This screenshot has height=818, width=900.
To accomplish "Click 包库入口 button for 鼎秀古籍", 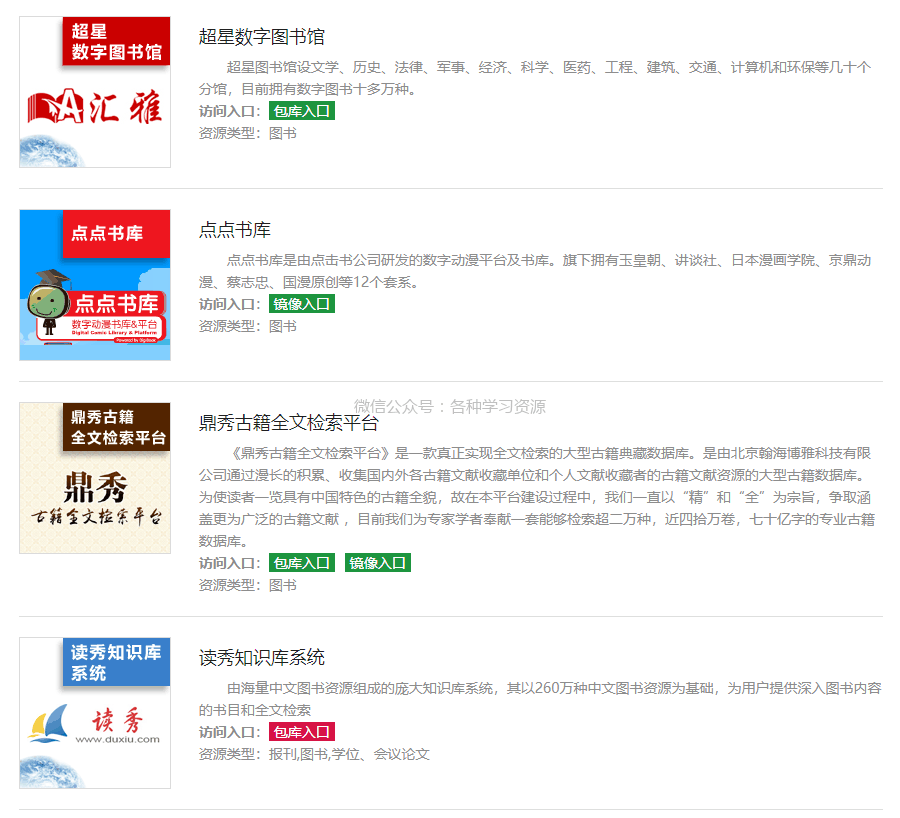I will [x=301, y=562].
